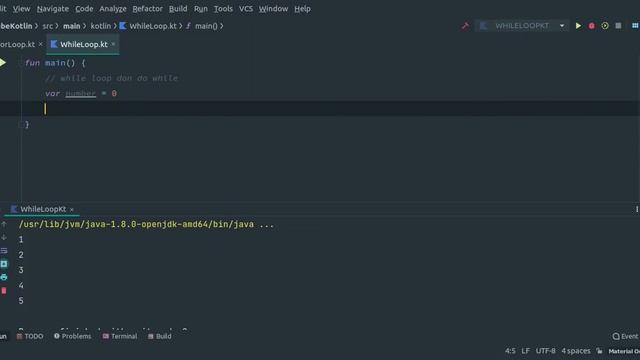Click the lock icon in the status bar
The height and width of the screenshot is (360, 640).
coord(599,351)
